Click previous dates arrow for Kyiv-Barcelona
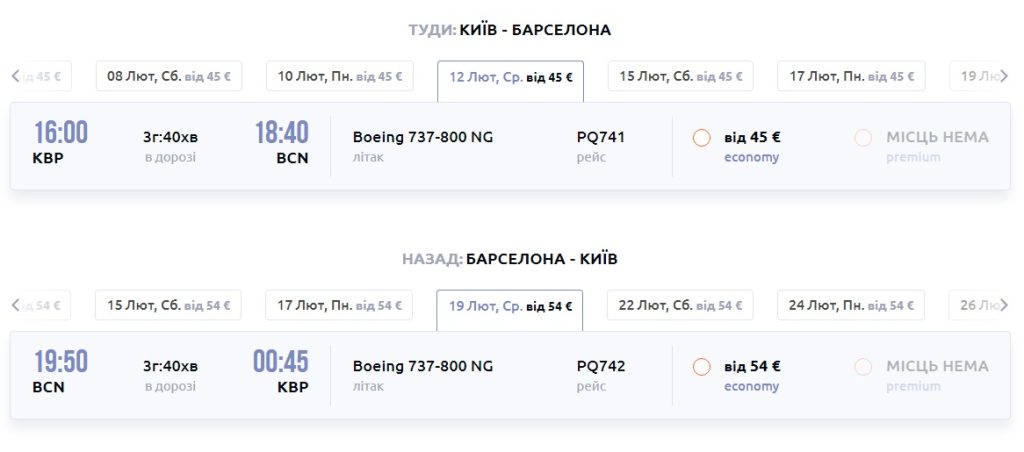 coord(15,76)
